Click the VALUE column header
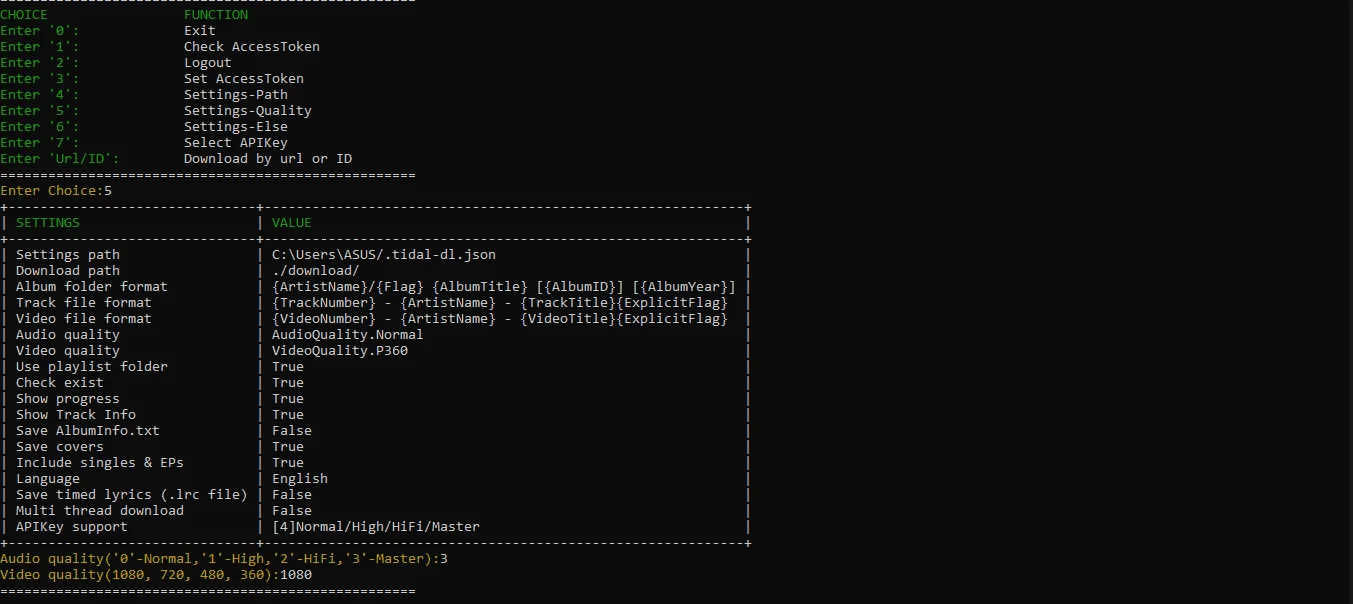 pos(292,223)
